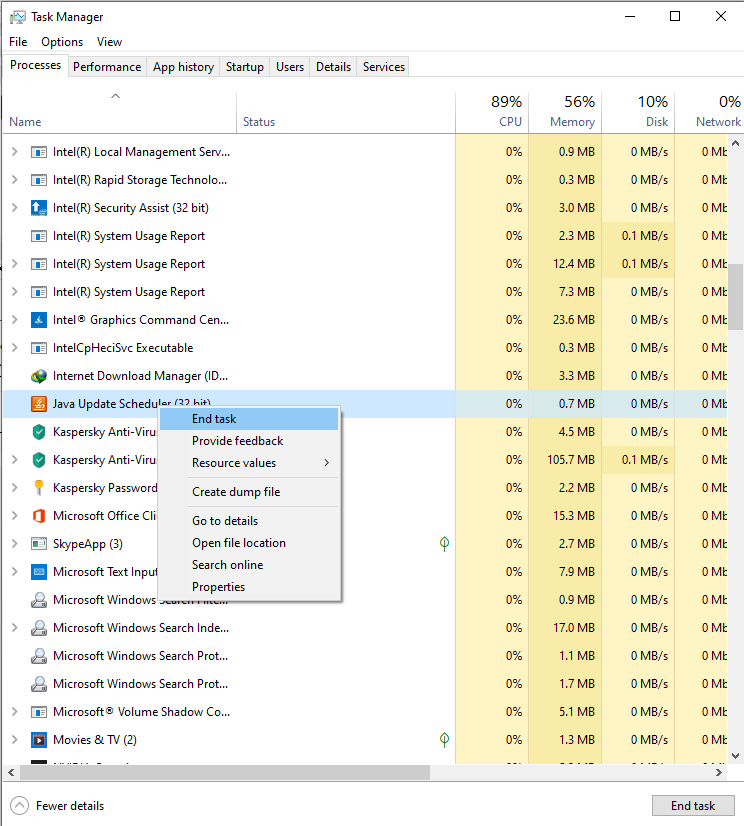Expand the SkypeApp (3) process group
The height and width of the screenshot is (826, 744).
tap(15, 543)
